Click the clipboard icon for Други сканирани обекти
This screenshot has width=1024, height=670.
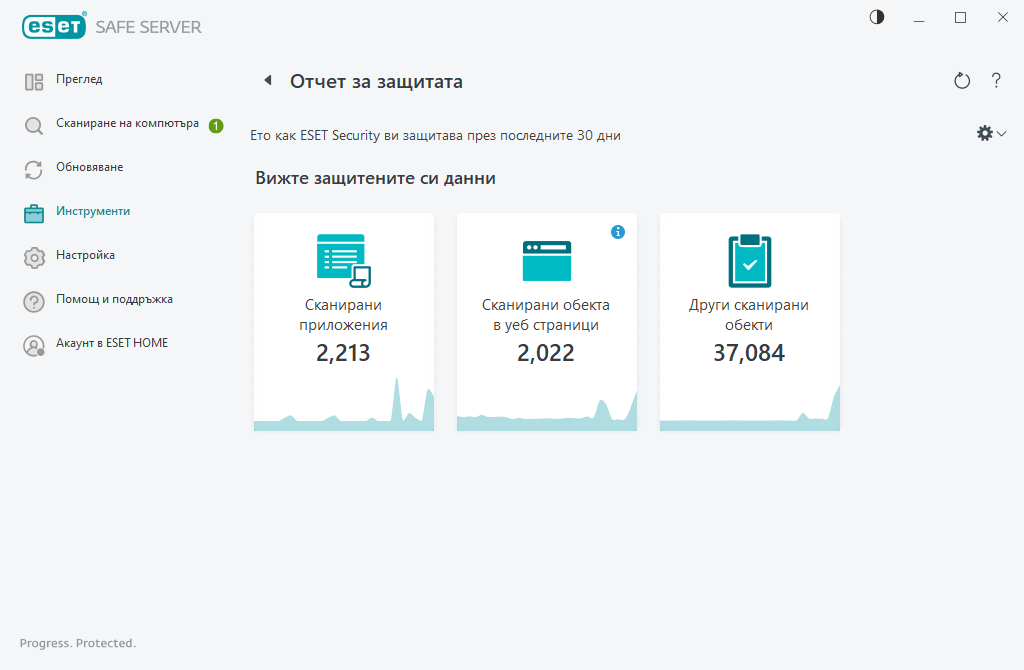pos(749,260)
